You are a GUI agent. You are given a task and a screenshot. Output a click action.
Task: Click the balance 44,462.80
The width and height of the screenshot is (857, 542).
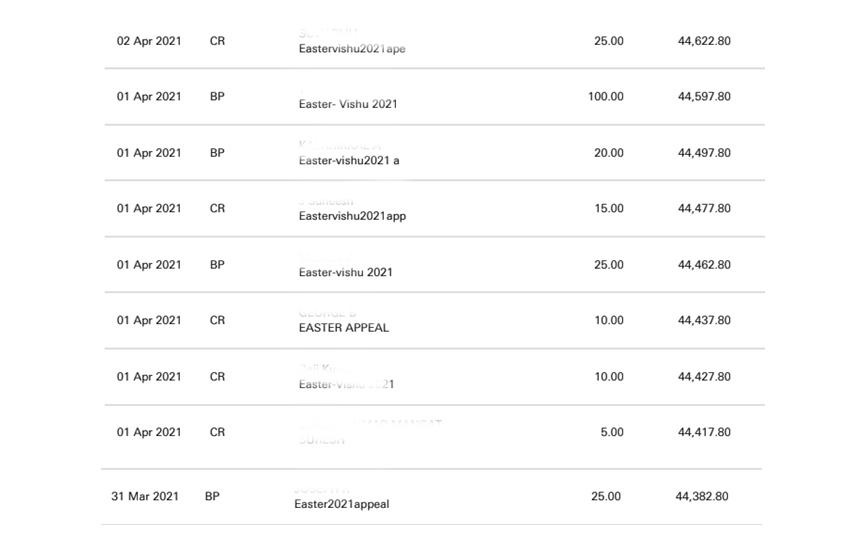[704, 264]
